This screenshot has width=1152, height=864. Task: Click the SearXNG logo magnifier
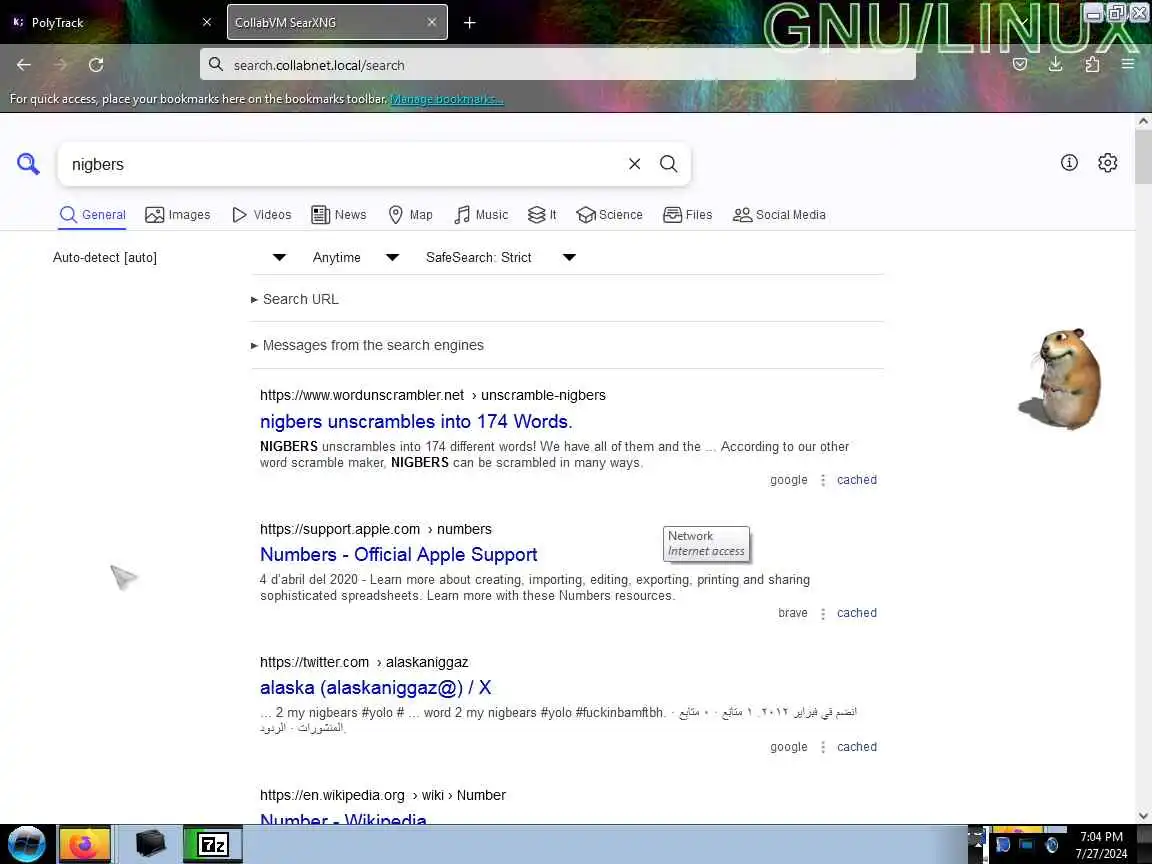tap(29, 164)
